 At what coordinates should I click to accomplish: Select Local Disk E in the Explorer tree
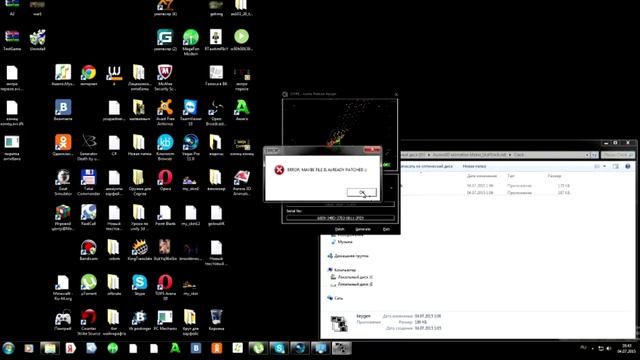click(x=352, y=284)
